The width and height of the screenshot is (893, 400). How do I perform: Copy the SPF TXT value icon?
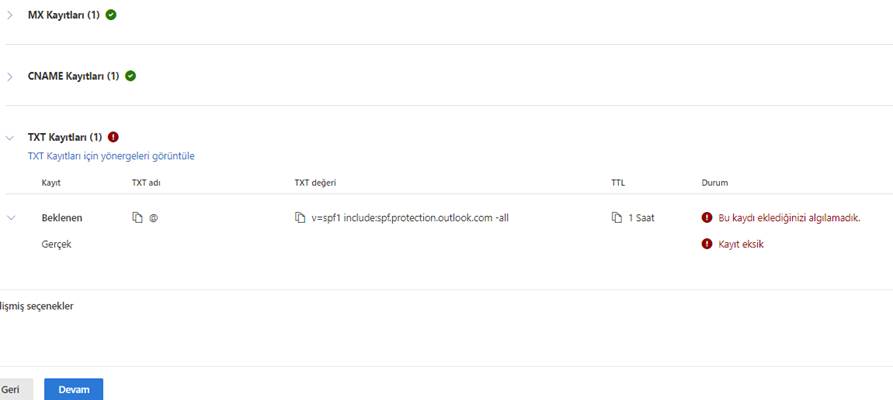(299, 217)
